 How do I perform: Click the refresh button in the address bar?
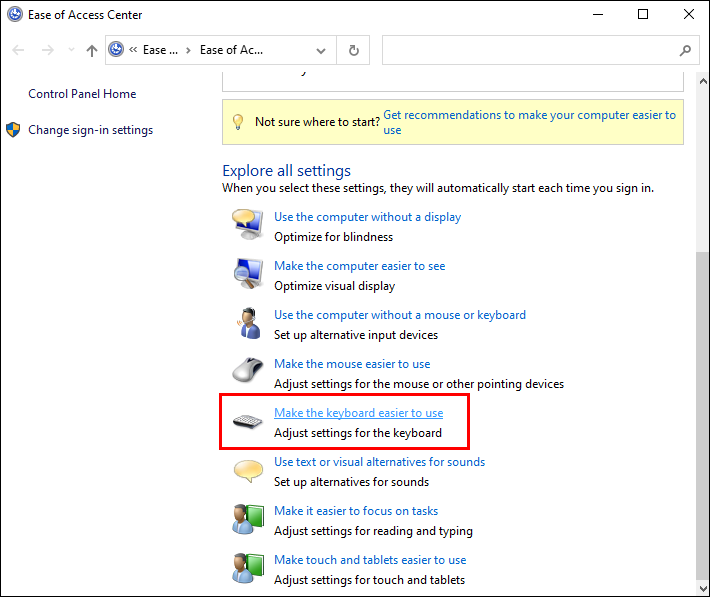(x=354, y=50)
